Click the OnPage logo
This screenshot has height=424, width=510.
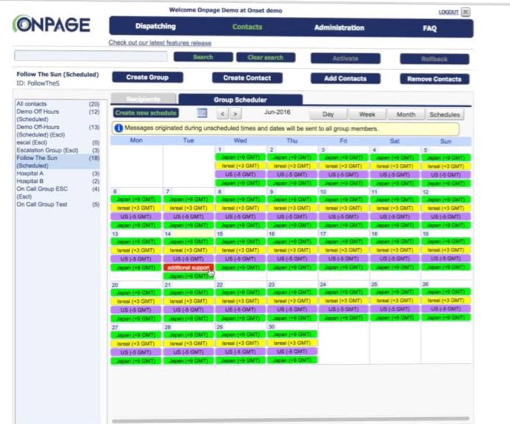point(52,24)
